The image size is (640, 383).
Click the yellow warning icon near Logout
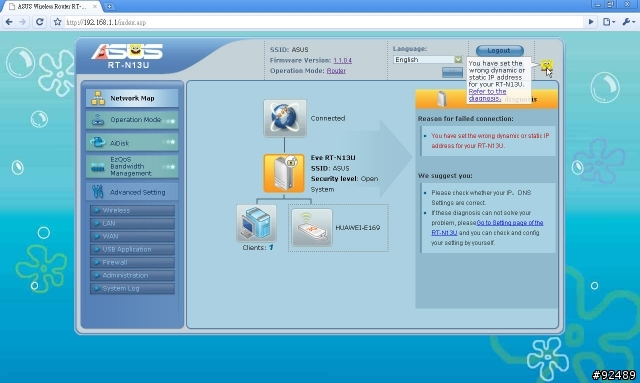[547, 65]
